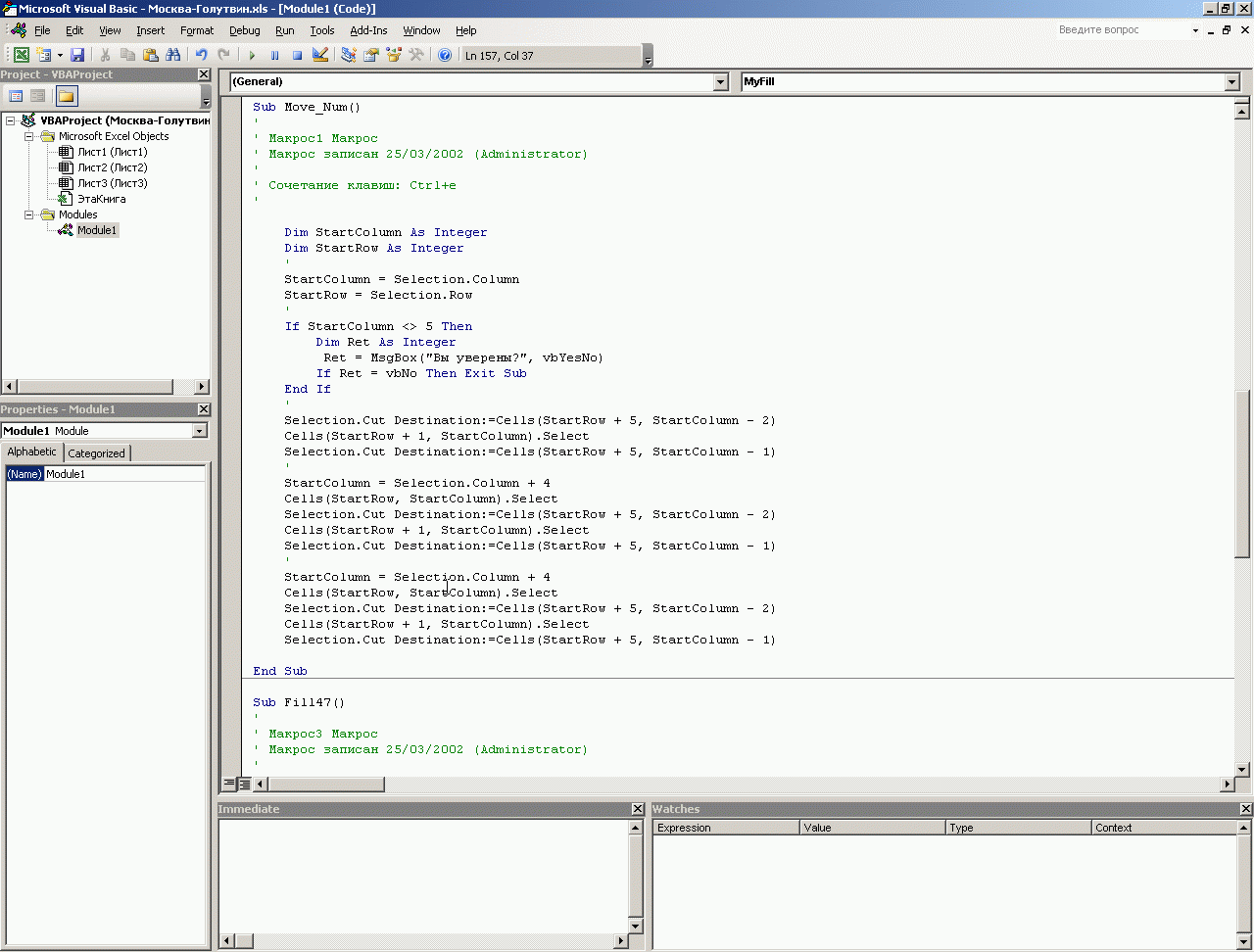Click the Insert UserForm toolbar icon
Viewport: 1254px width, 952px height.
[43, 55]
